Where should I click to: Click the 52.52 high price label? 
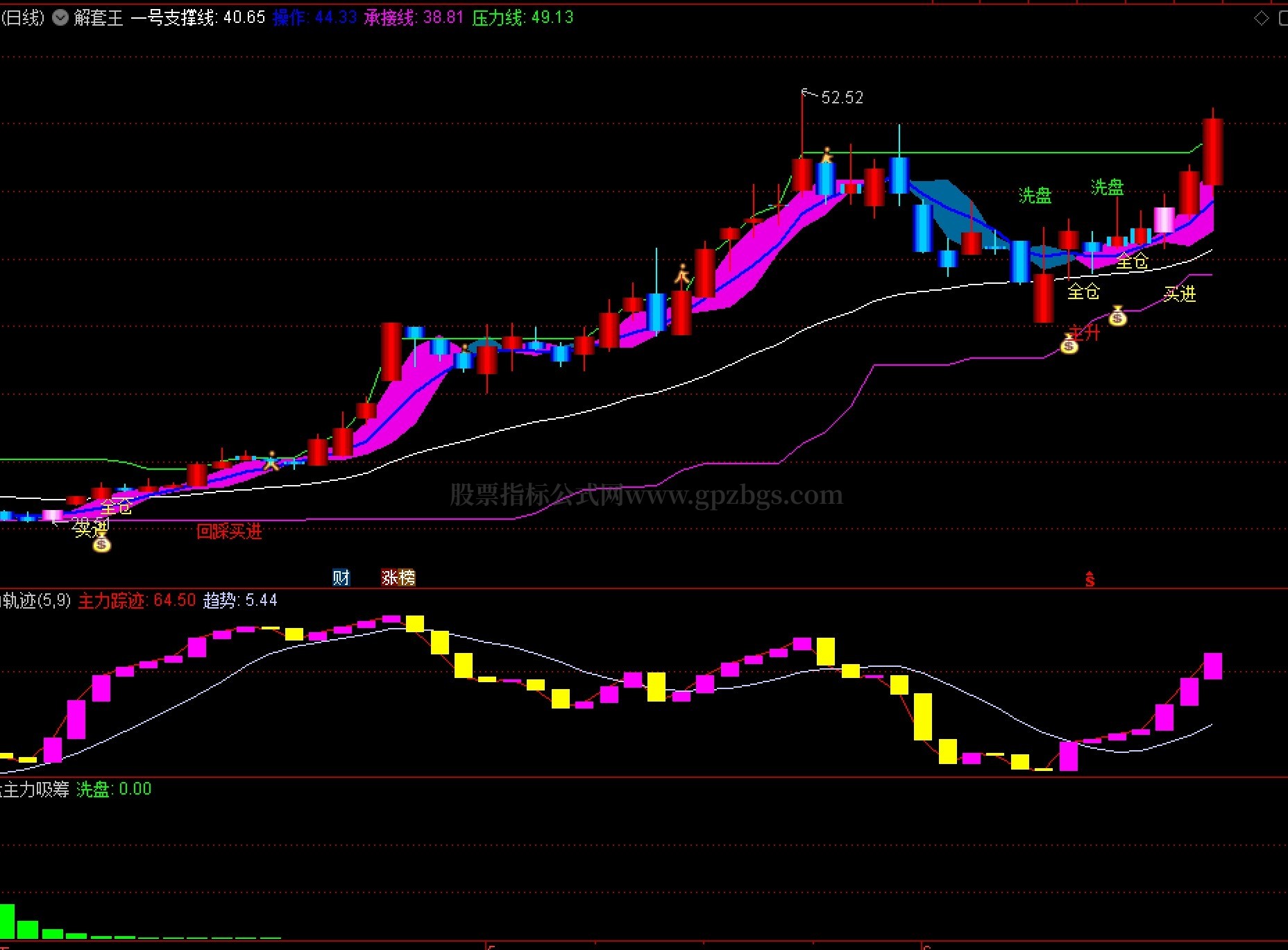[842, 98]
